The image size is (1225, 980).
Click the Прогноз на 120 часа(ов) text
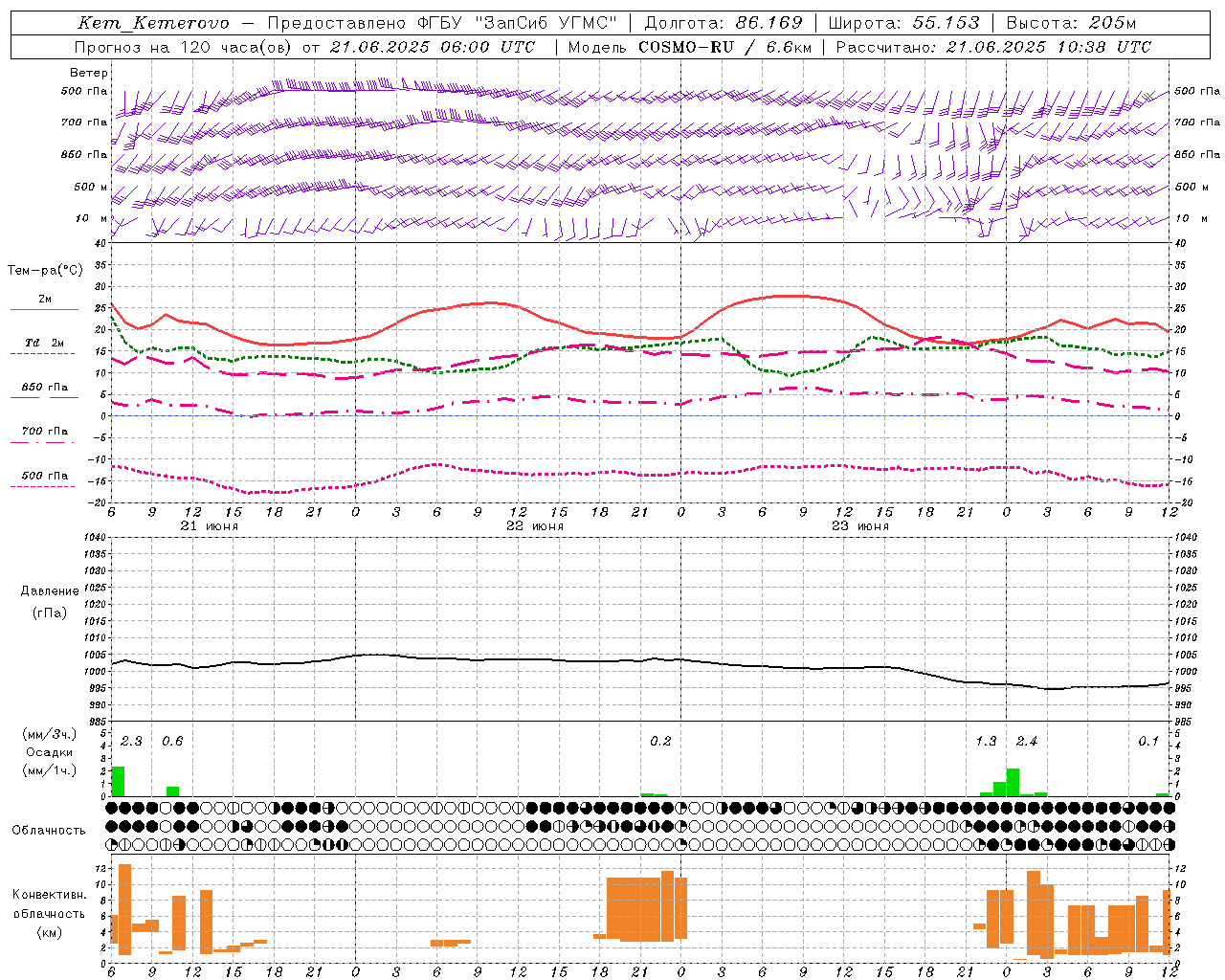(x=183, y=47)
